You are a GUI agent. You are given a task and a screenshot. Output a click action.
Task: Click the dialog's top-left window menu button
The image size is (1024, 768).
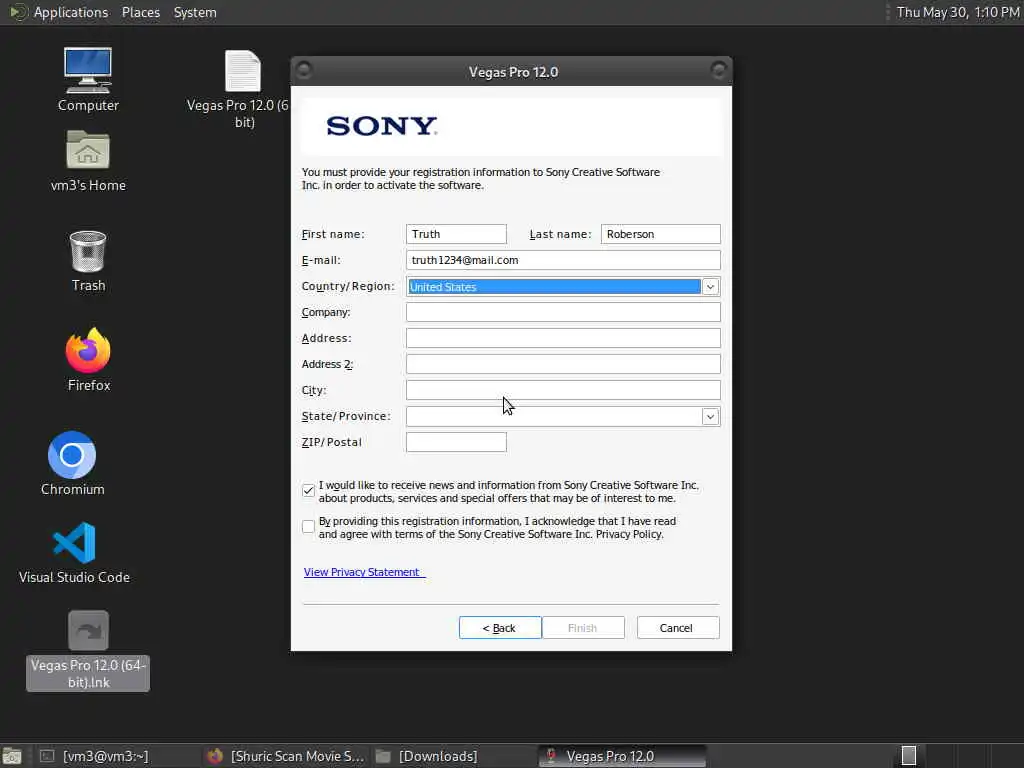(304, 71)
